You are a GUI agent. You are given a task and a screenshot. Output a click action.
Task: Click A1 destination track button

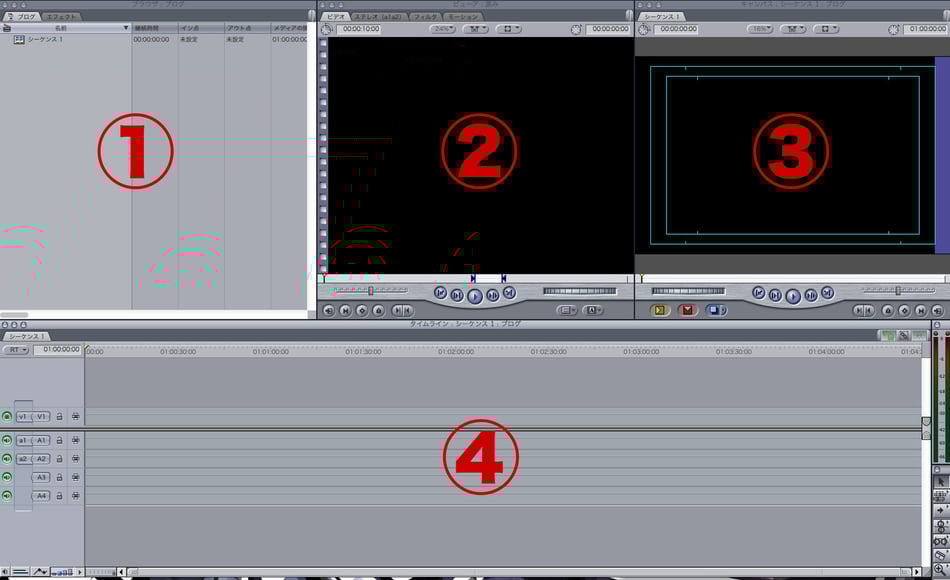[x=41, y=441]
